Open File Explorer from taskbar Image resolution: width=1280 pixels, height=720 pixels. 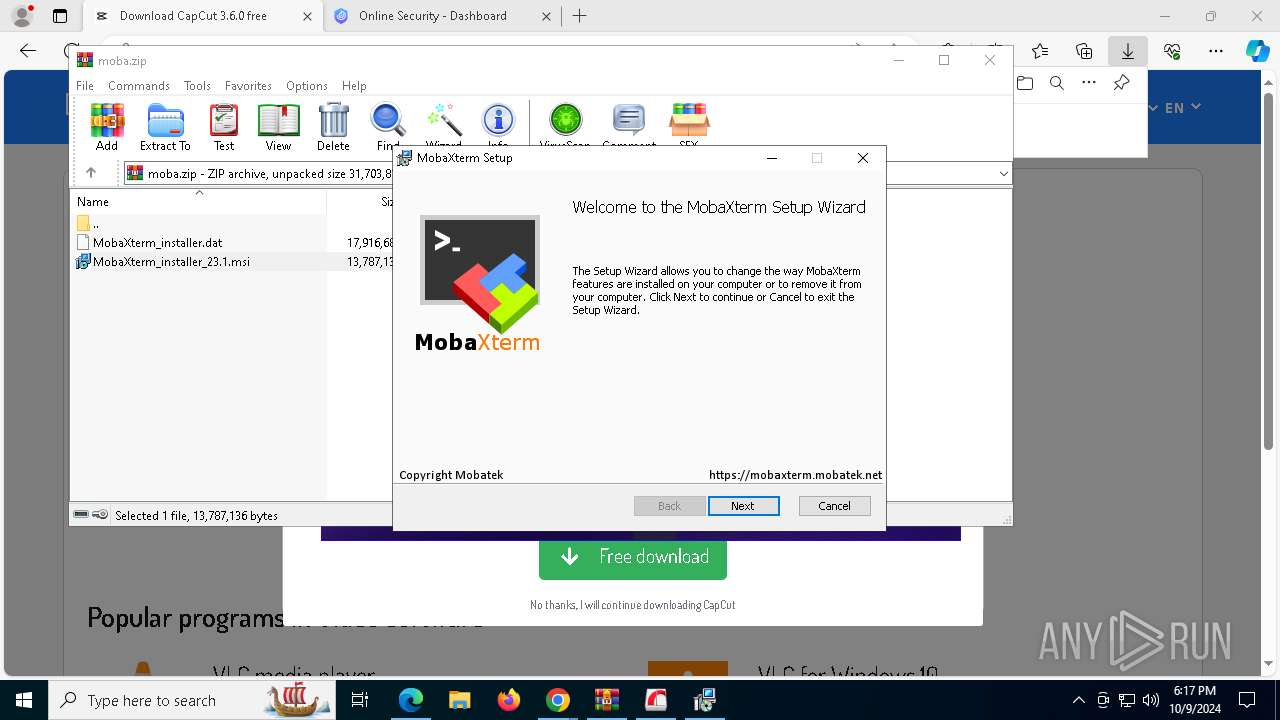[x=459, y=700]
